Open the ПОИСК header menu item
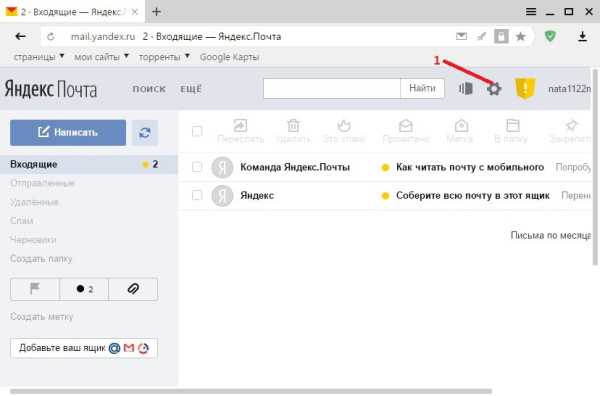The height and width of the screenshot is (396, 600). click(149, 89)
